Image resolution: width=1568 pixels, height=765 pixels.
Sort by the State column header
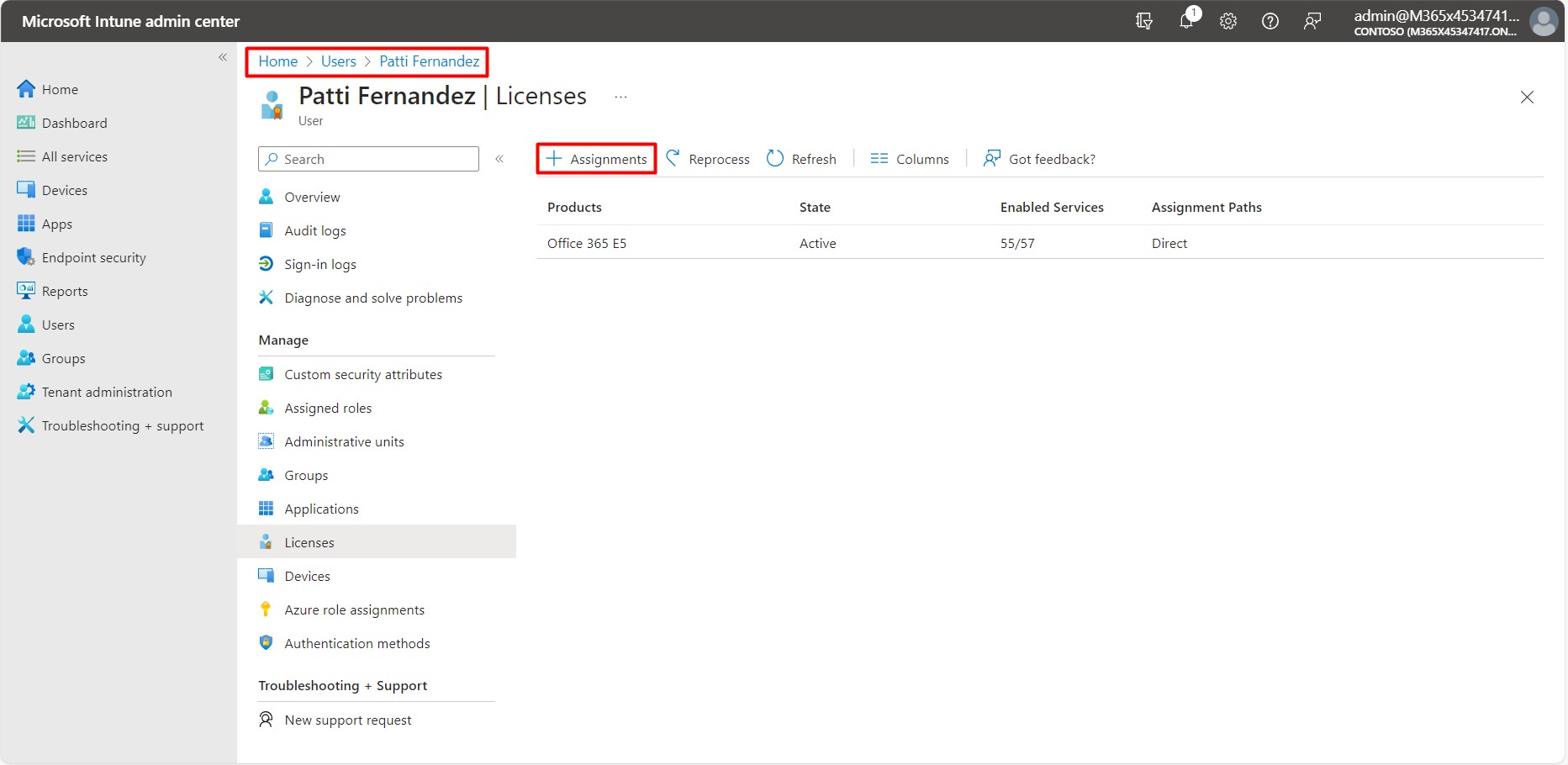[815, 207]
